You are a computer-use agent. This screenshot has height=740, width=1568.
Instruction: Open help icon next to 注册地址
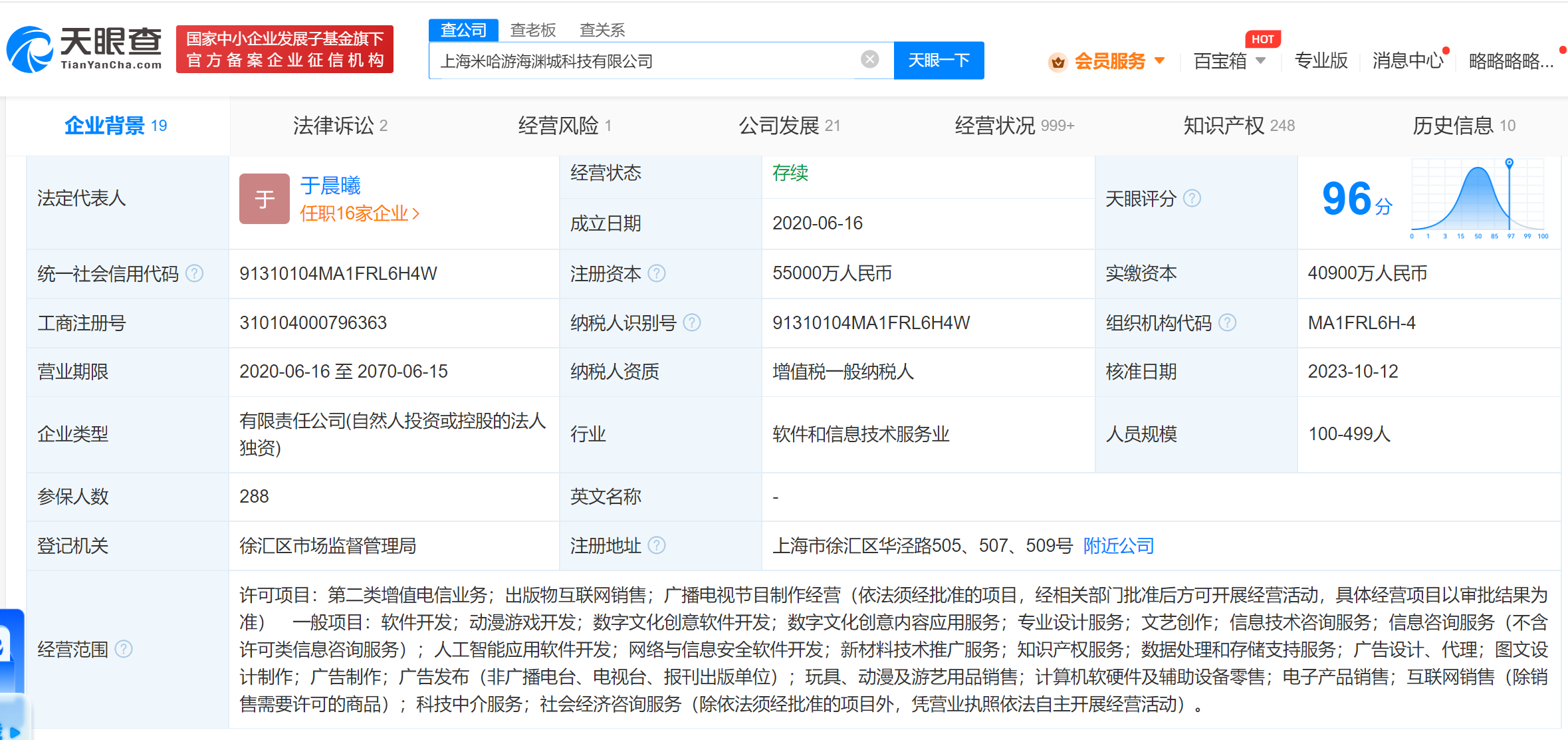pyautogui.click(x=657, y=545)
